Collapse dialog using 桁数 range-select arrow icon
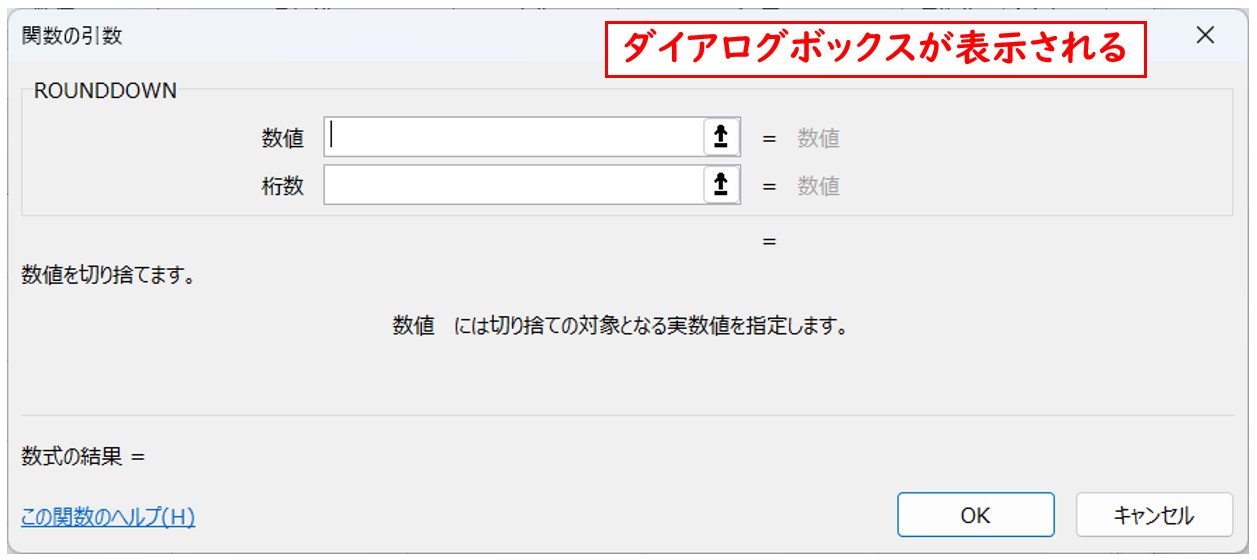The image size is (1257, 560). 721,185
